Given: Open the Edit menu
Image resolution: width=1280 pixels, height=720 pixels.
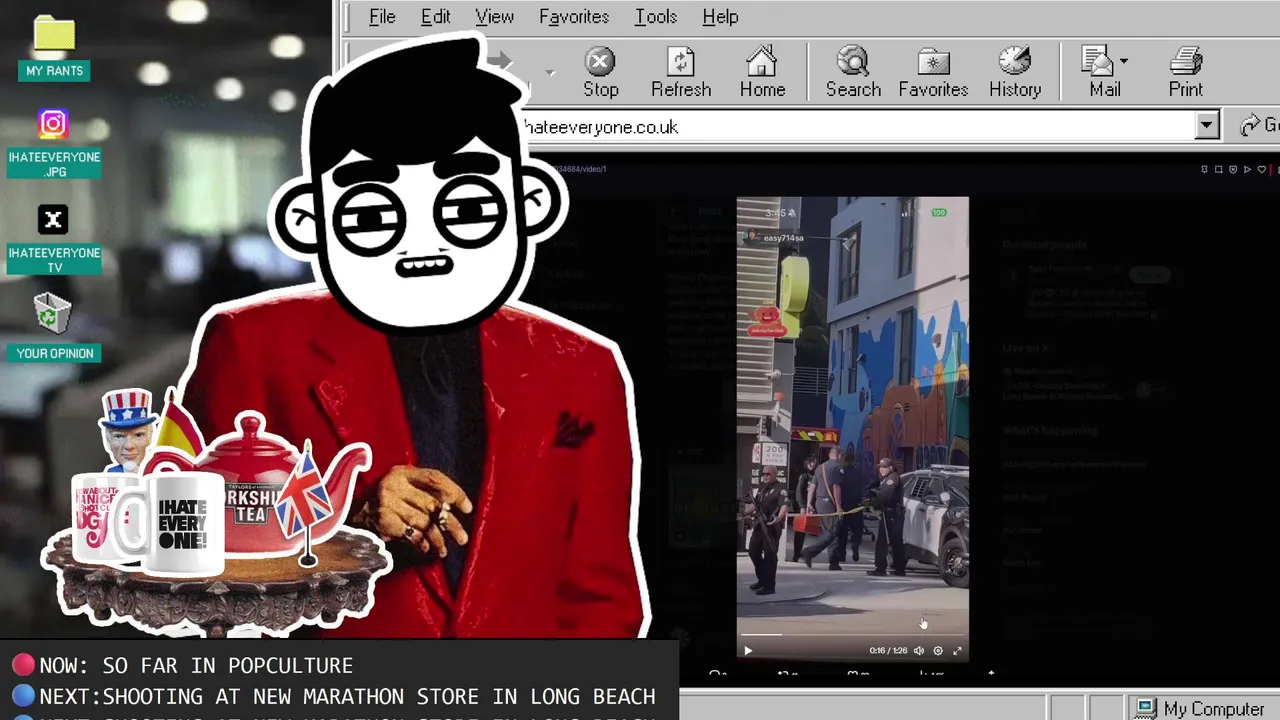Looking at the screenshot, I should point(435,17).
